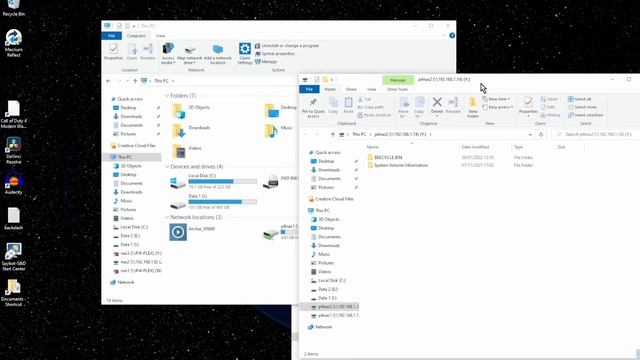The image size is (640, 360).
Task: Open the Documents Shortcut on desktop
Action: coord(13,292)
